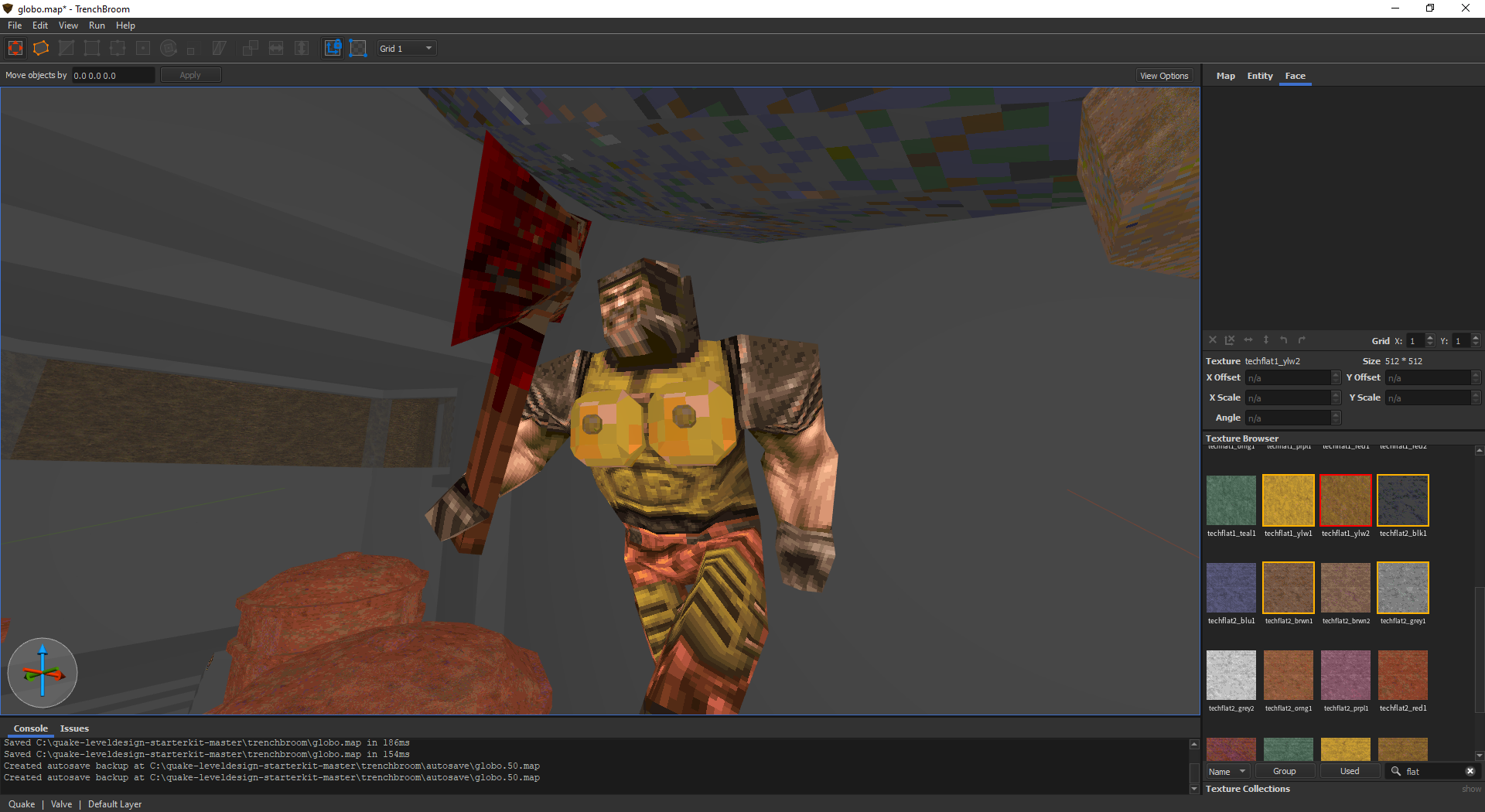Show the Issues tab
Screen dimensions: 1485x812
point(74,728)
